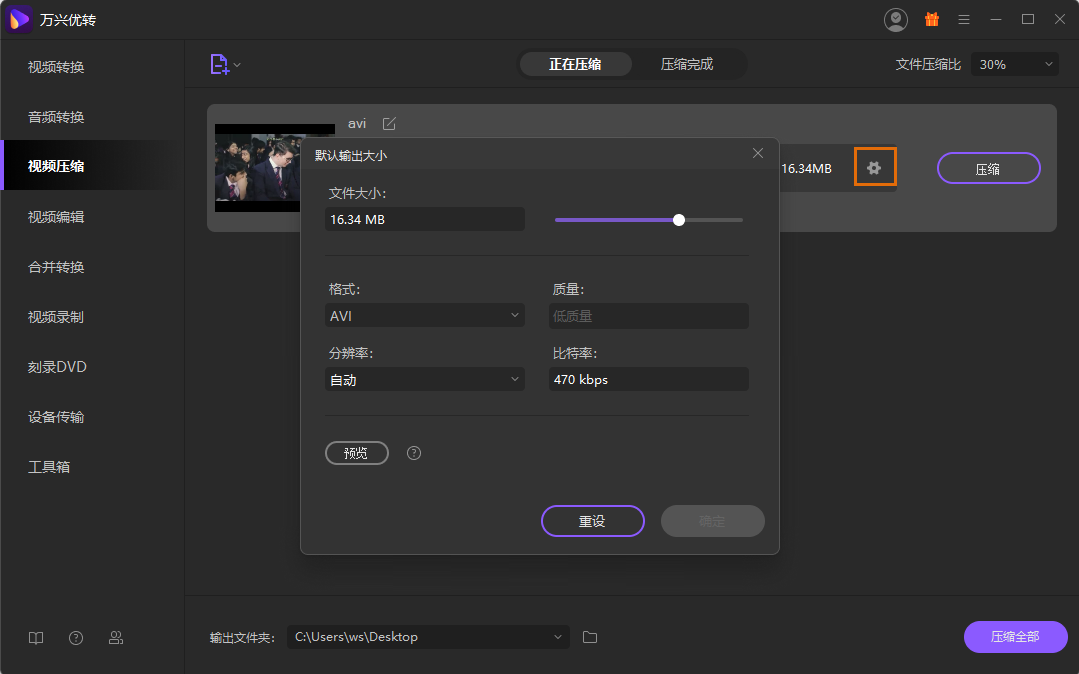Click the 比特率 470 kbps field
Viewport: 1079px width, 674px height.
click(648, 380)
